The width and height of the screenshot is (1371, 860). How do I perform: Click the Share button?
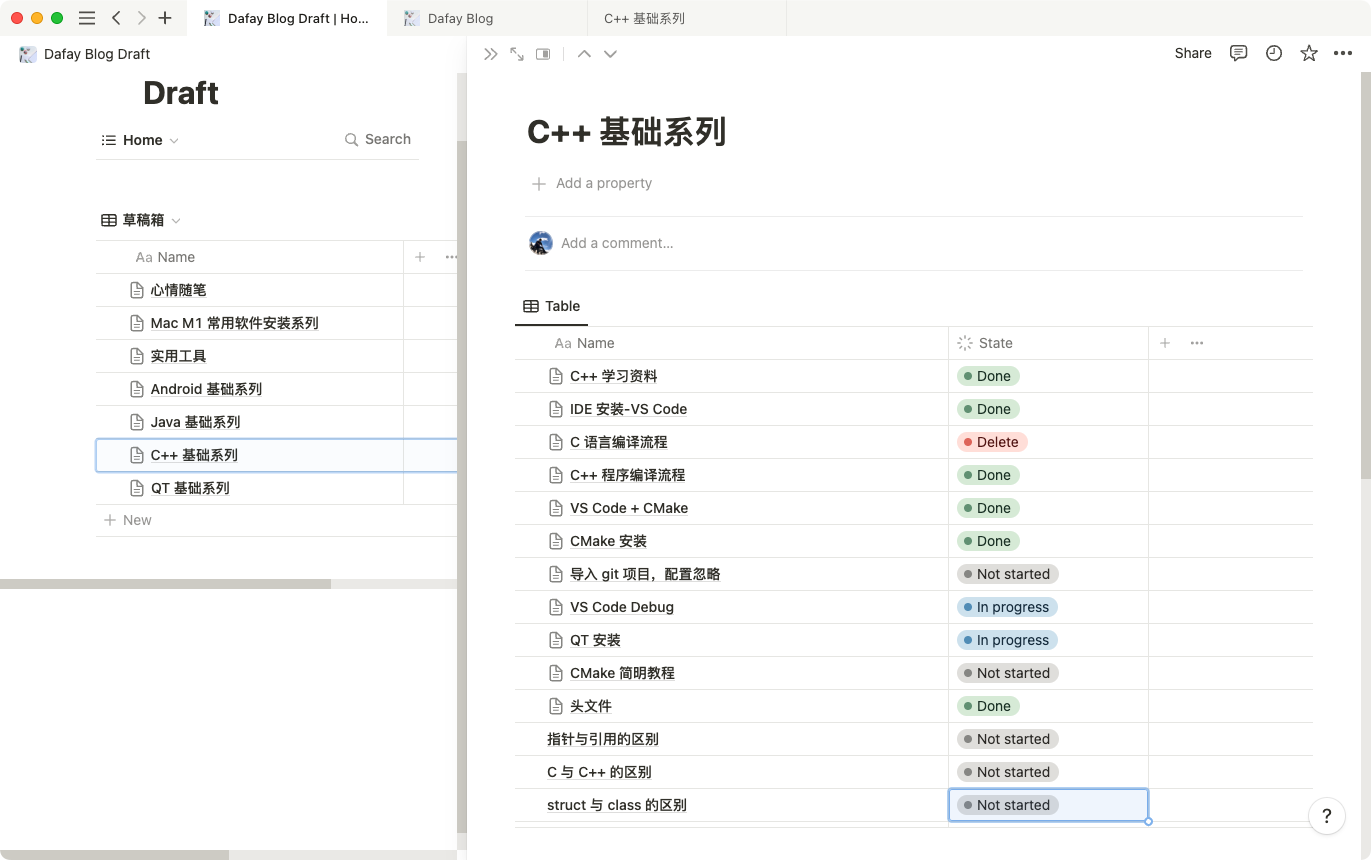[x=1193, y=54]
